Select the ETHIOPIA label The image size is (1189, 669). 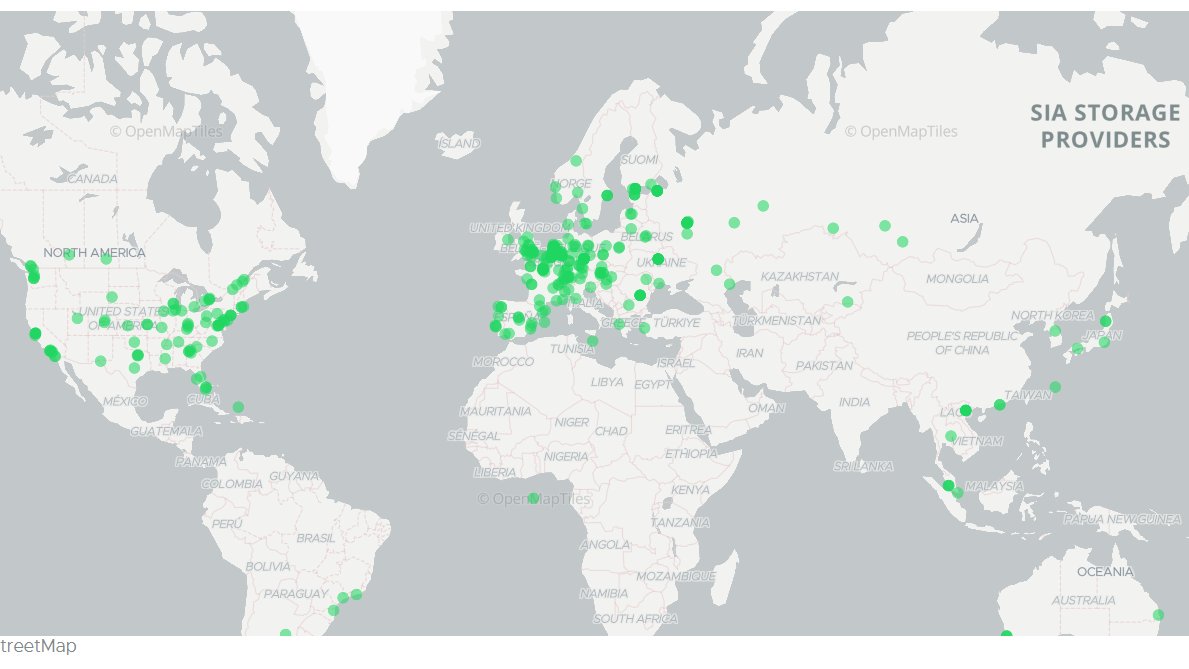pyautogui.click(x=691, y=454)
